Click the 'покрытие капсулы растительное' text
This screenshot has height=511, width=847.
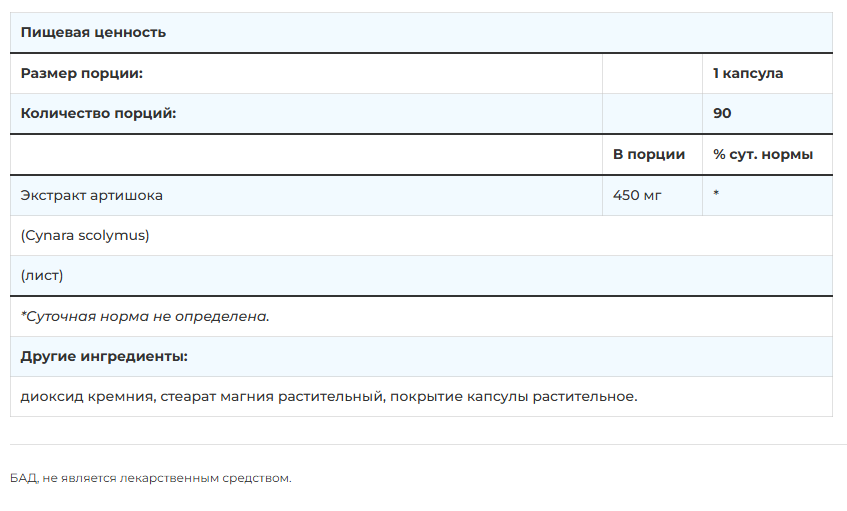514,397
